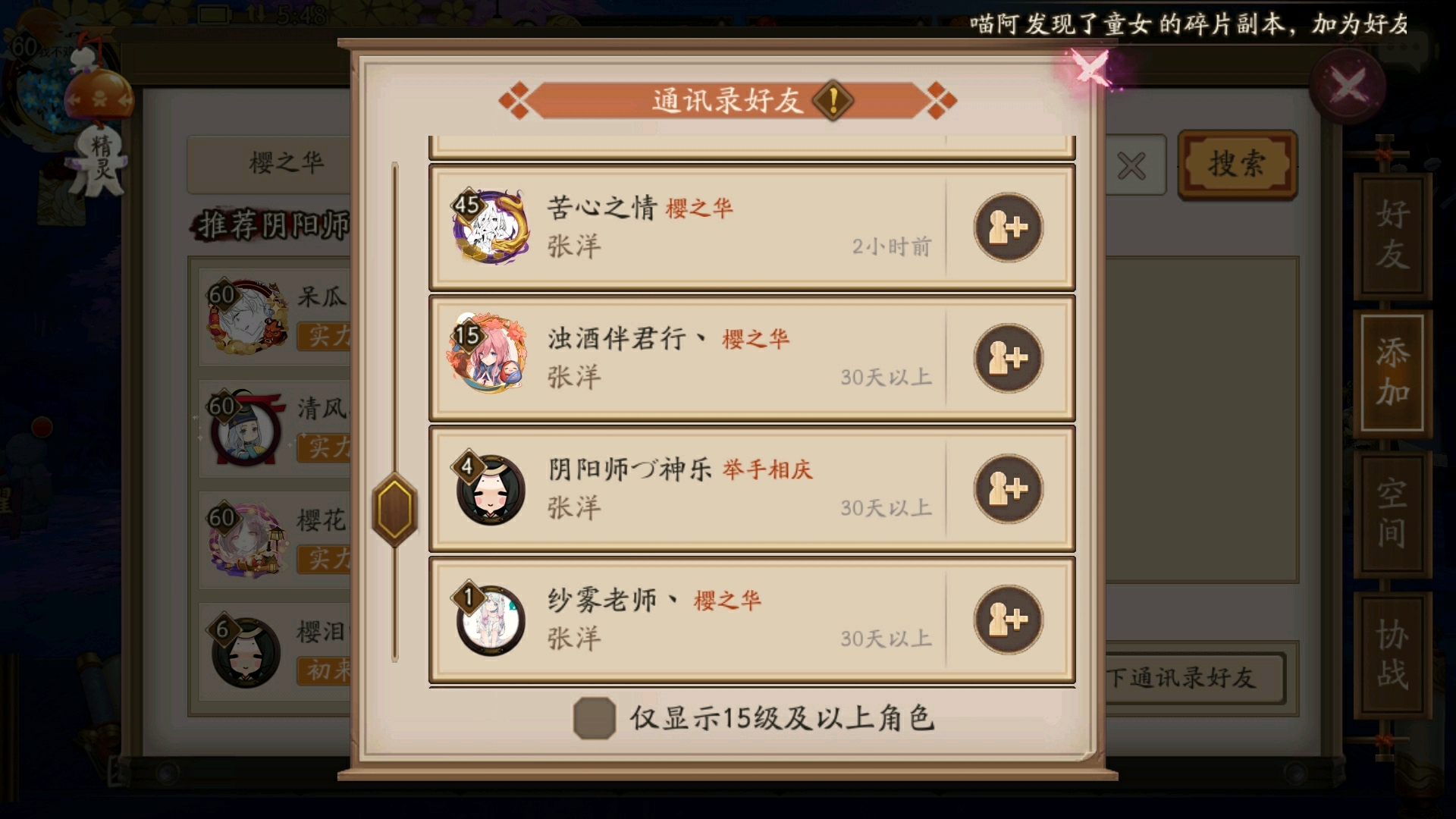The width and height of the screenshot is (1456, 819).
Task: Open avatar of level 15 浊酒伴君行
Action: click(489, 355)
